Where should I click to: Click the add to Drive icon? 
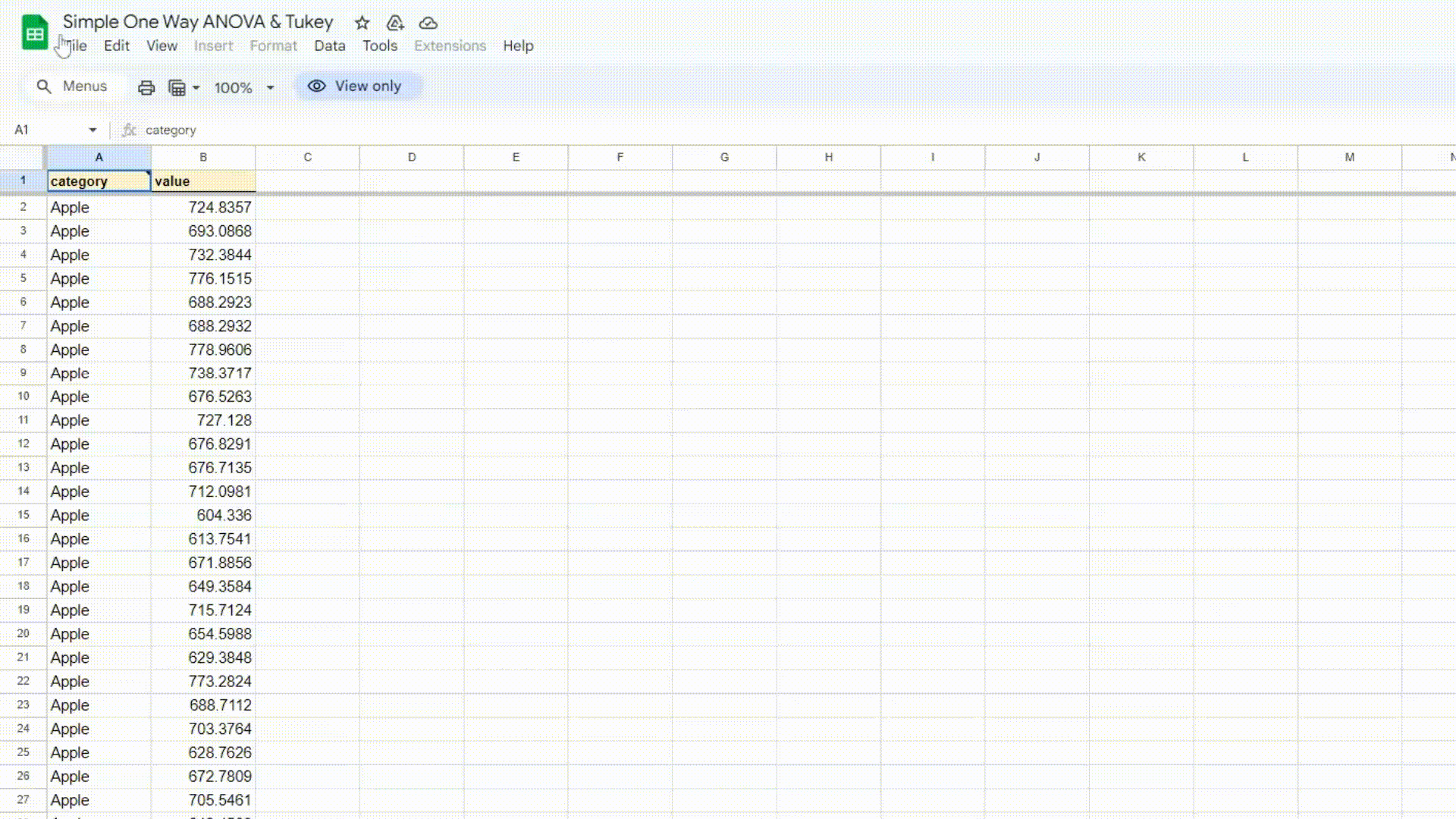pos(395,23)
